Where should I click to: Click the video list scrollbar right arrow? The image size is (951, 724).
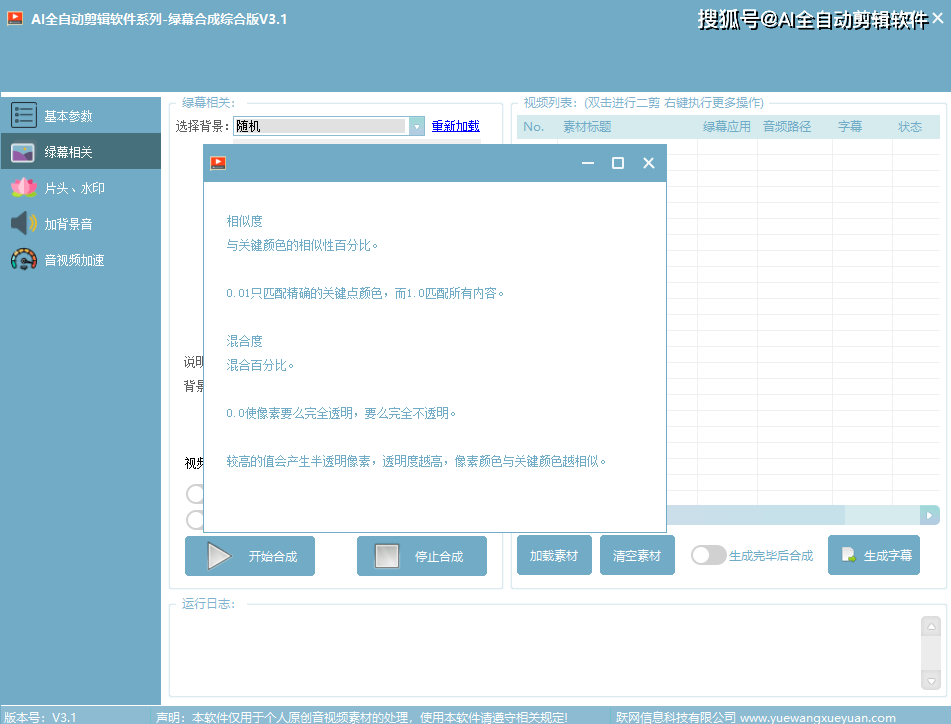pyautogui.click(x=929, y=515)
